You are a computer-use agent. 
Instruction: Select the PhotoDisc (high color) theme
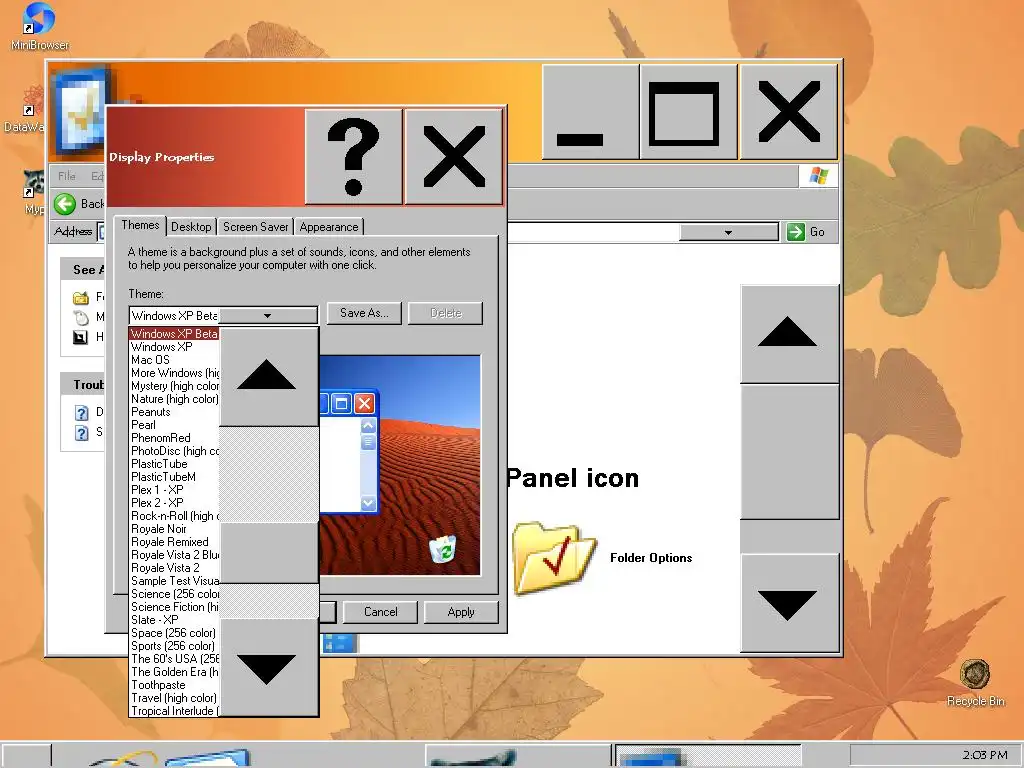click(174, 451)
